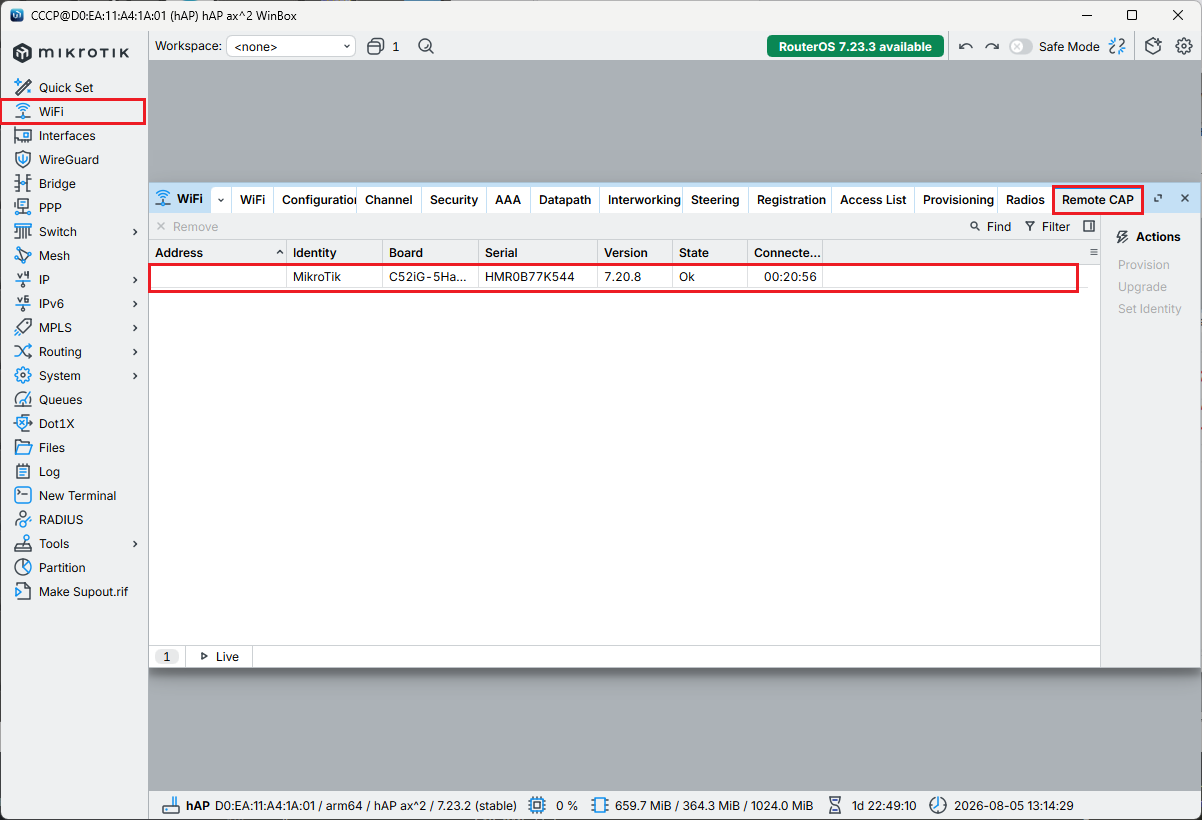Switch to the Configuration tab
The width and height of the screenshot is (1202, 820).
[x=318, y=200]
